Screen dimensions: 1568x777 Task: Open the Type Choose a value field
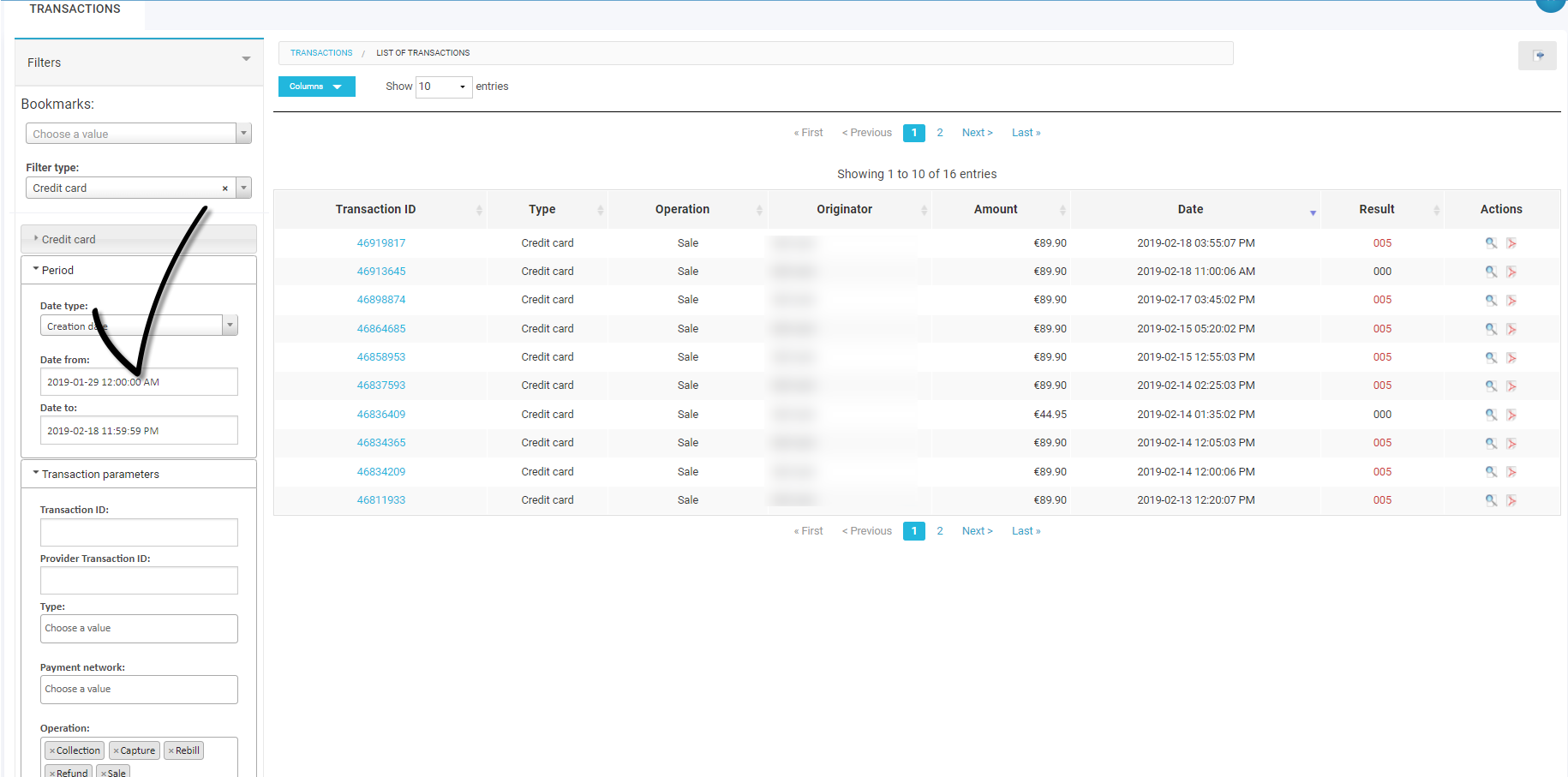coord(139,629)
